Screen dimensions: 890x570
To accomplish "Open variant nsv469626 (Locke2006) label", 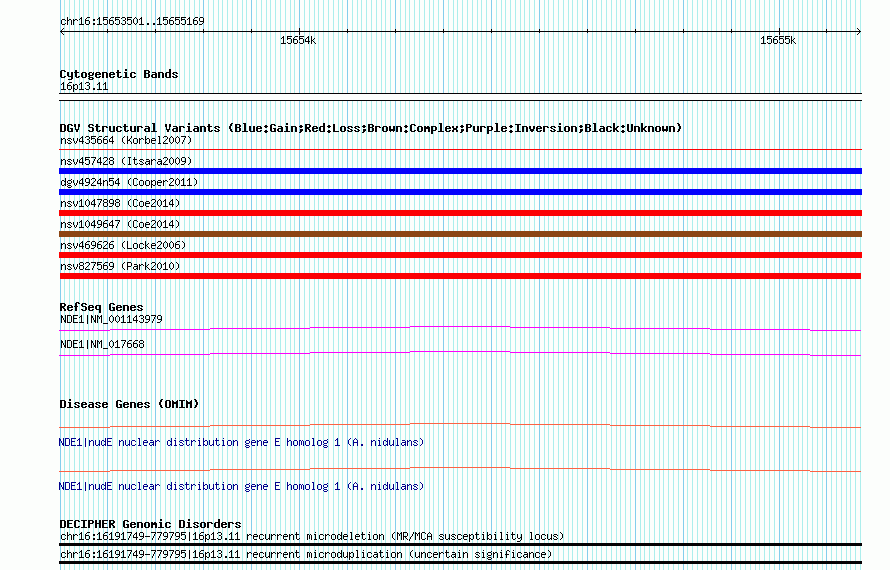I will click(123, 245).
